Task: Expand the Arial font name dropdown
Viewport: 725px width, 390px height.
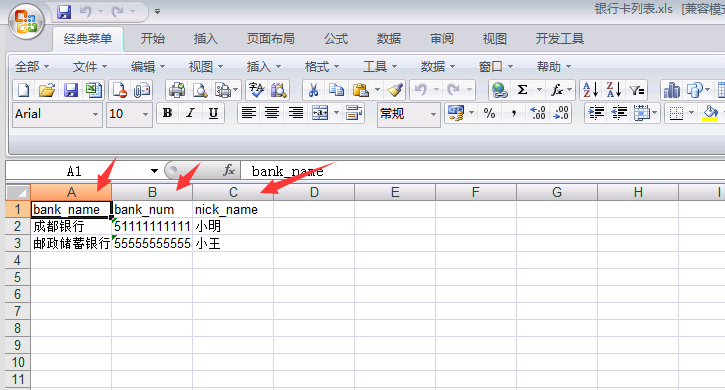Action: click(95, 114)
